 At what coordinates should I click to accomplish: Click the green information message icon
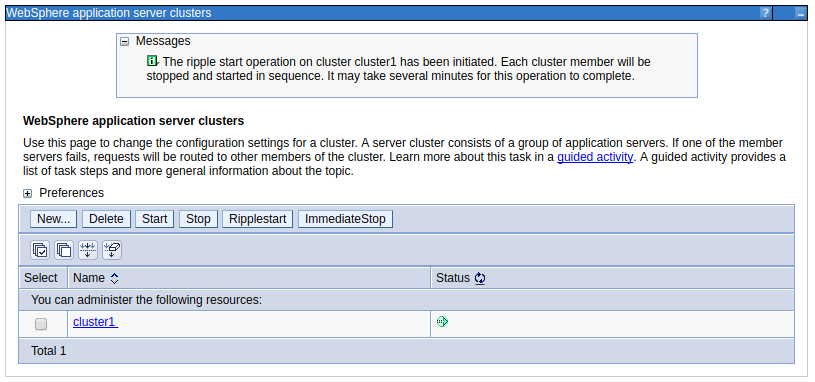tap(152, 61)
